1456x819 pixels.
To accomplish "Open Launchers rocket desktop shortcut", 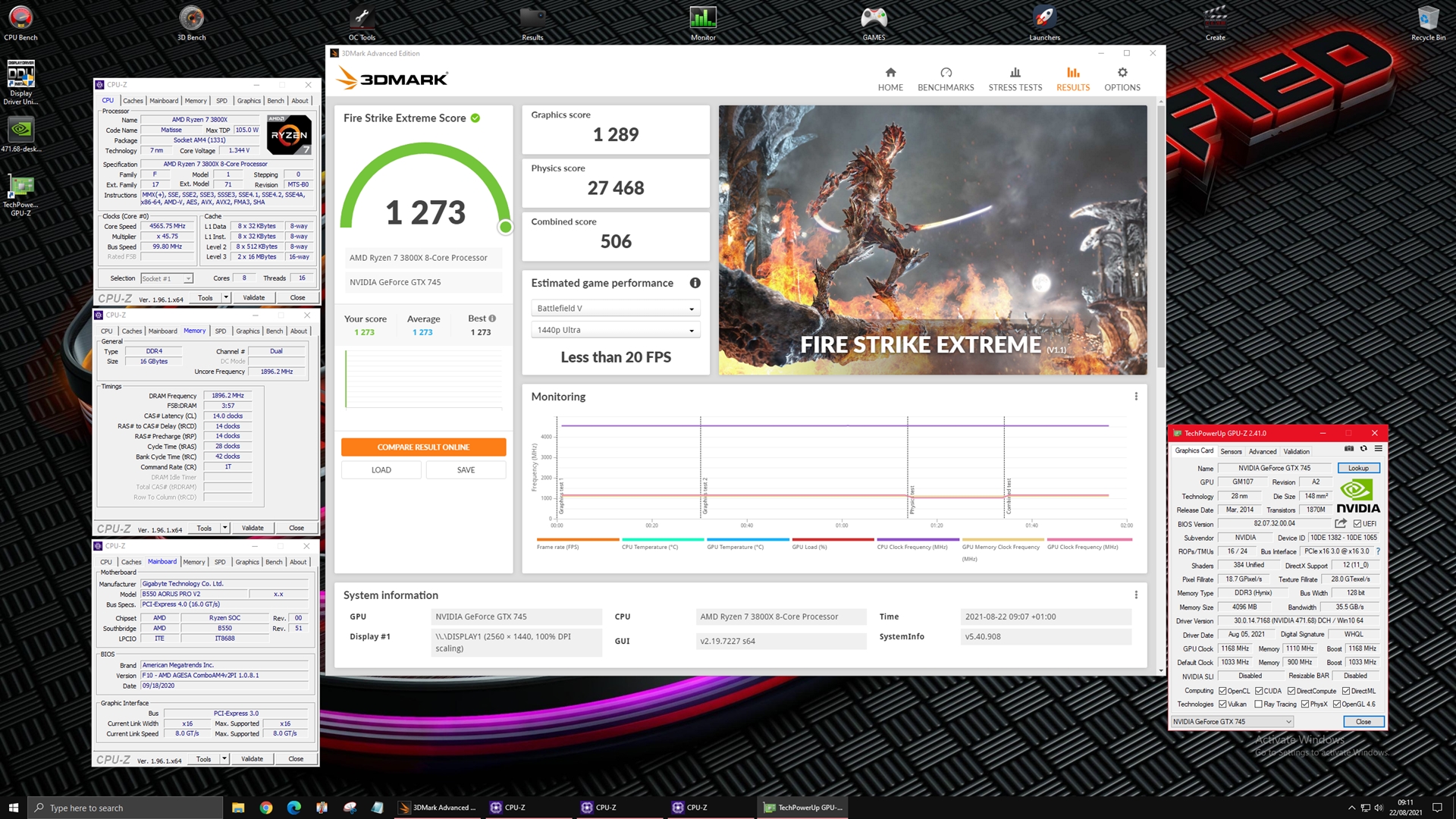I will coord(1044,23).
